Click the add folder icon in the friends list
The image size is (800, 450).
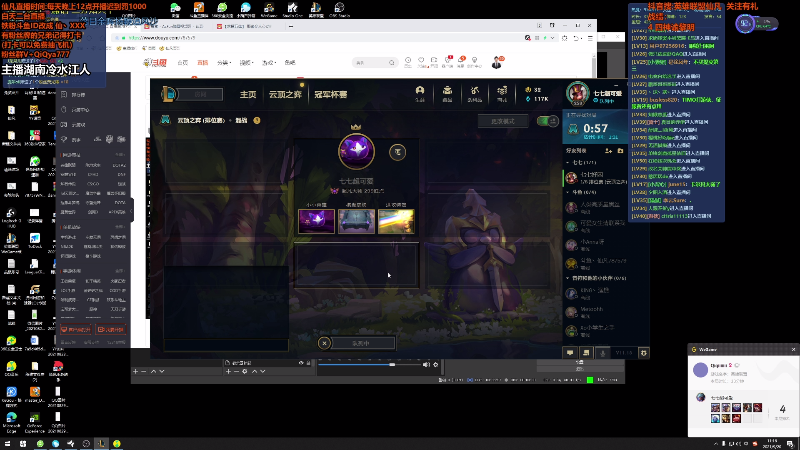(620, 151)
